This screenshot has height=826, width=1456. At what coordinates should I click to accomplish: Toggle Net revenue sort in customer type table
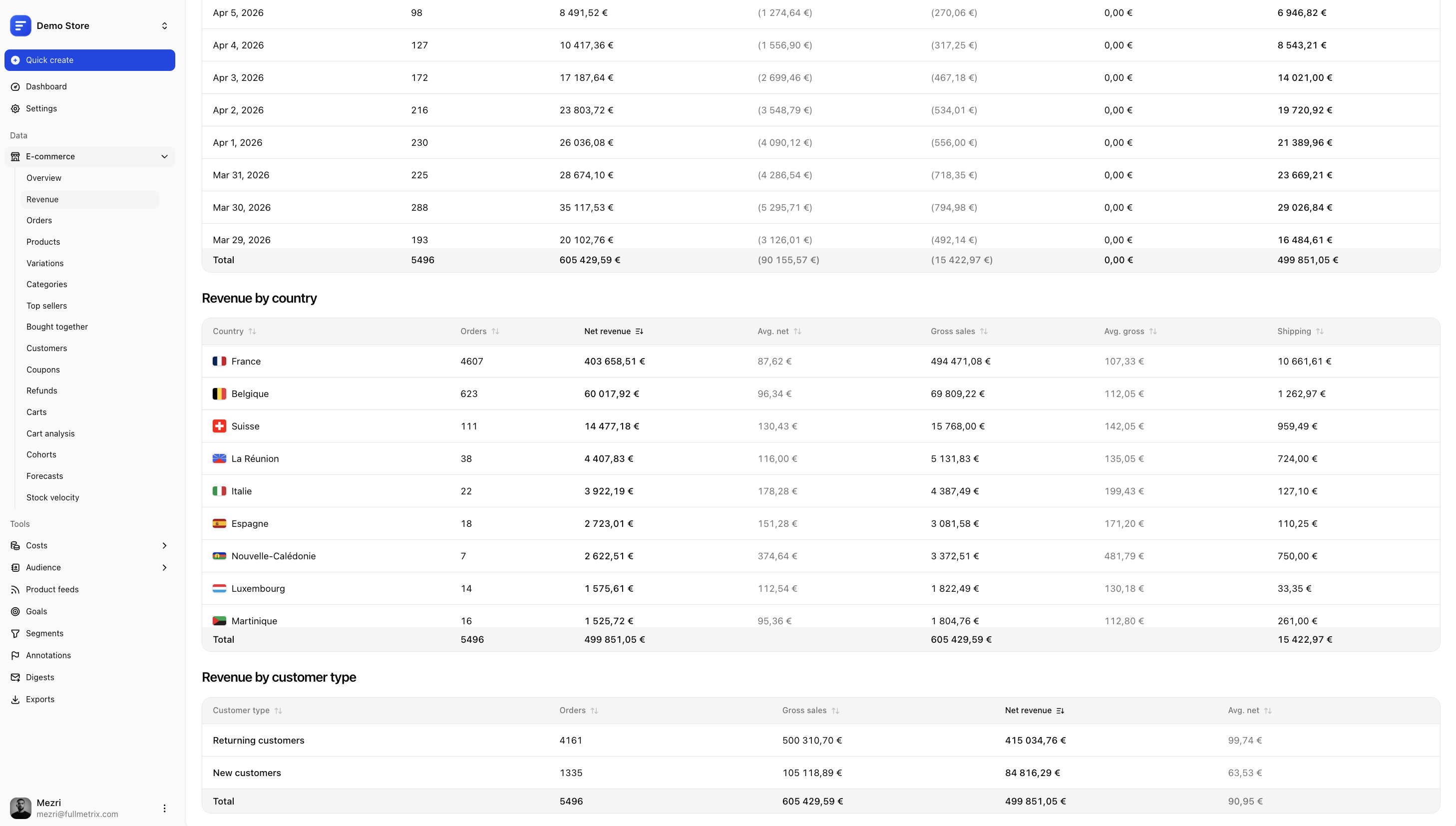[x=1034, y=710]
